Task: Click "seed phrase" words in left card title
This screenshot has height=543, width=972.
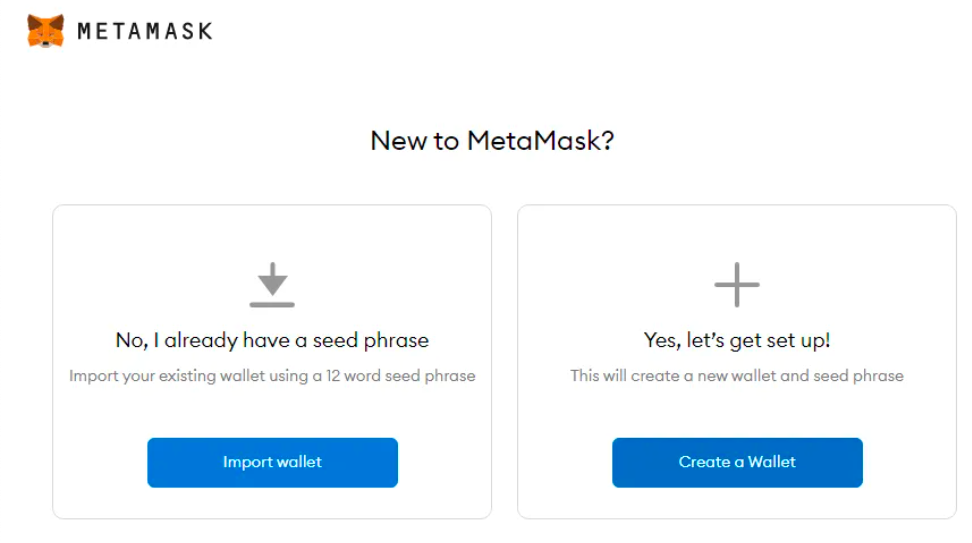Action: [370, 340]
